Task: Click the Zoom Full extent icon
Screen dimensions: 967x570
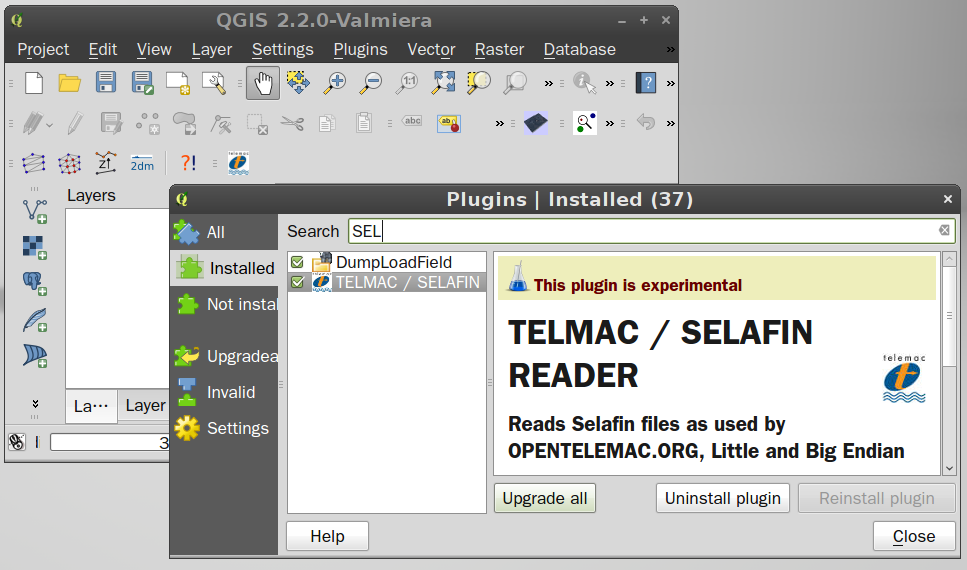Action: pyautogui.click(x=443, y=83)
